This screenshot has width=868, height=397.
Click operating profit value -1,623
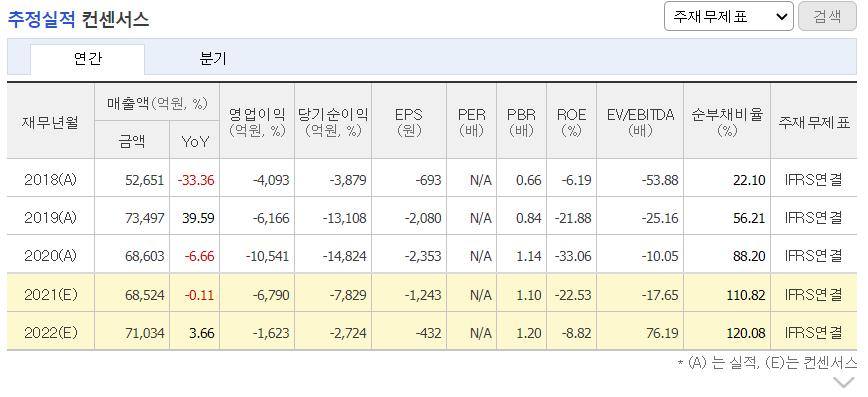[x=271, y=333]
